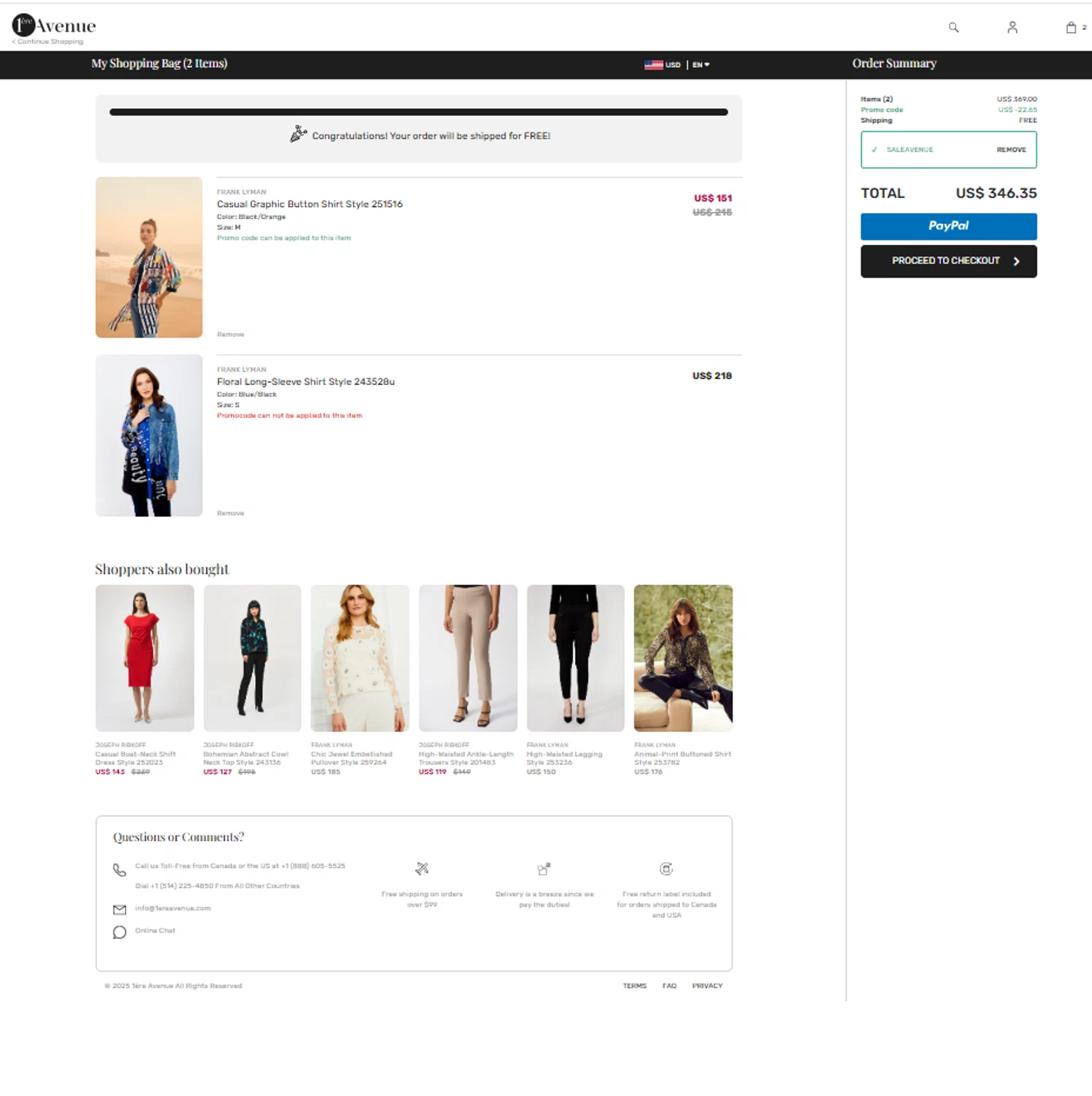Screen dimensions: 1092x1096
Task: Click the Shipping FREE line value
Action: point(1028,120)
